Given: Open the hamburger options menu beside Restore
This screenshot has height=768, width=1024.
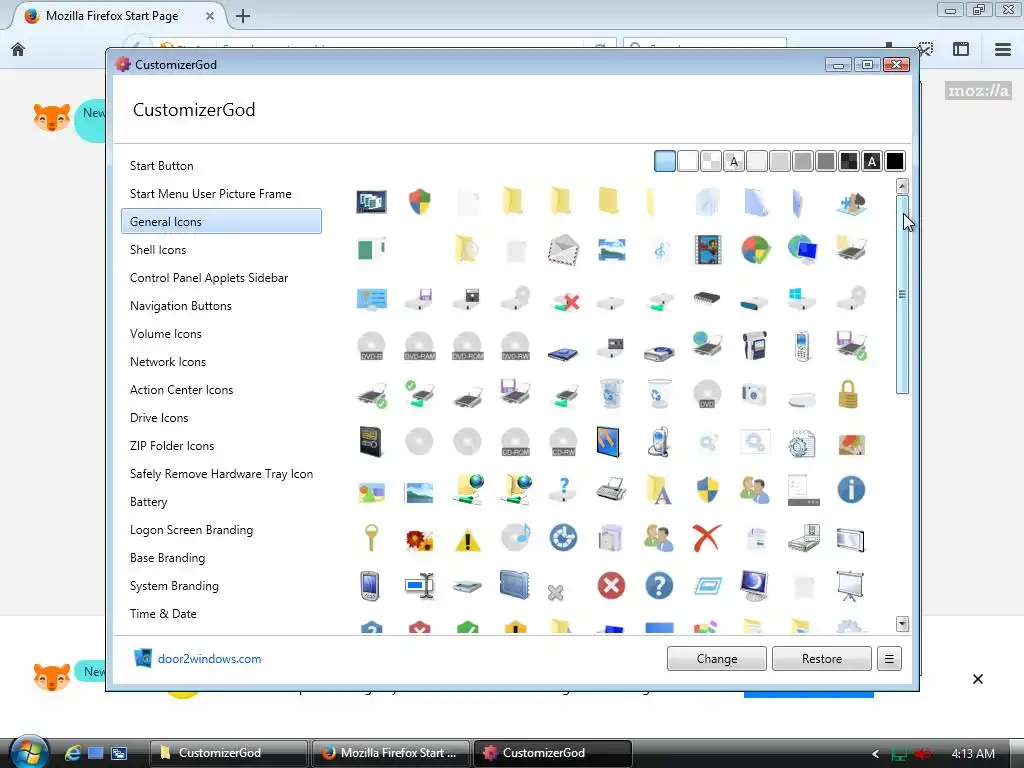Looking at the screenshot, I should (889, 659).
